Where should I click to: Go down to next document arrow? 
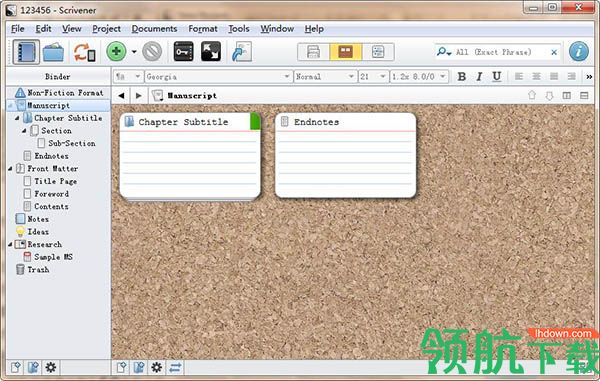coord(549,96)
